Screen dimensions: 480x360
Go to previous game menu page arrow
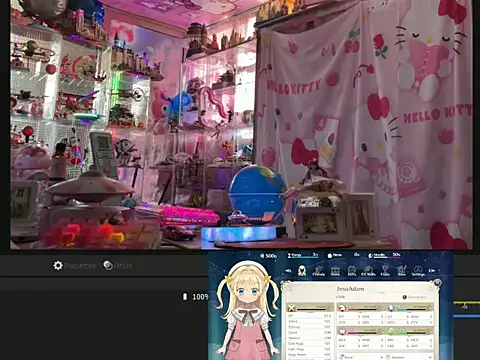point(289,271)
